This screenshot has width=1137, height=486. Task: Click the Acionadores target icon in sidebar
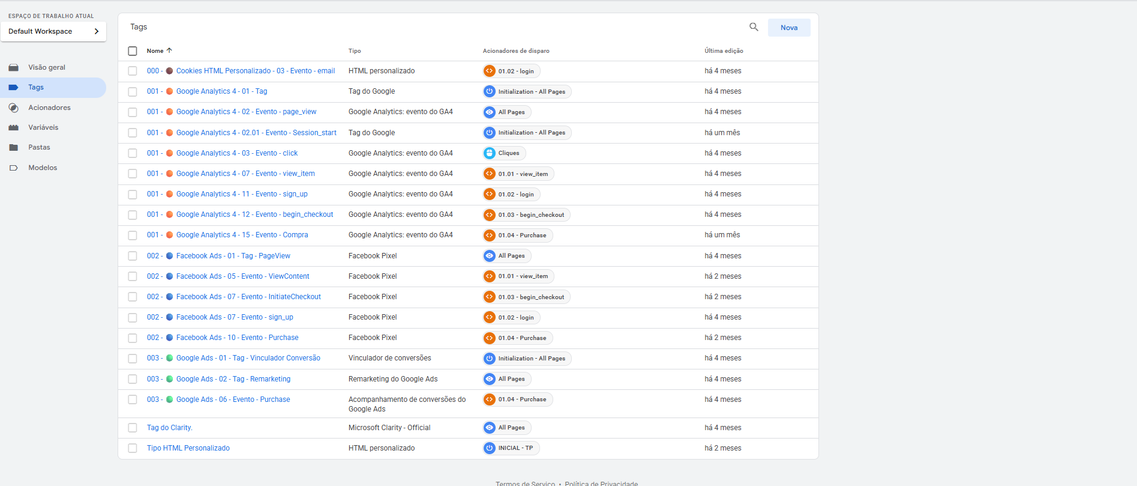(x=14, y=107)
